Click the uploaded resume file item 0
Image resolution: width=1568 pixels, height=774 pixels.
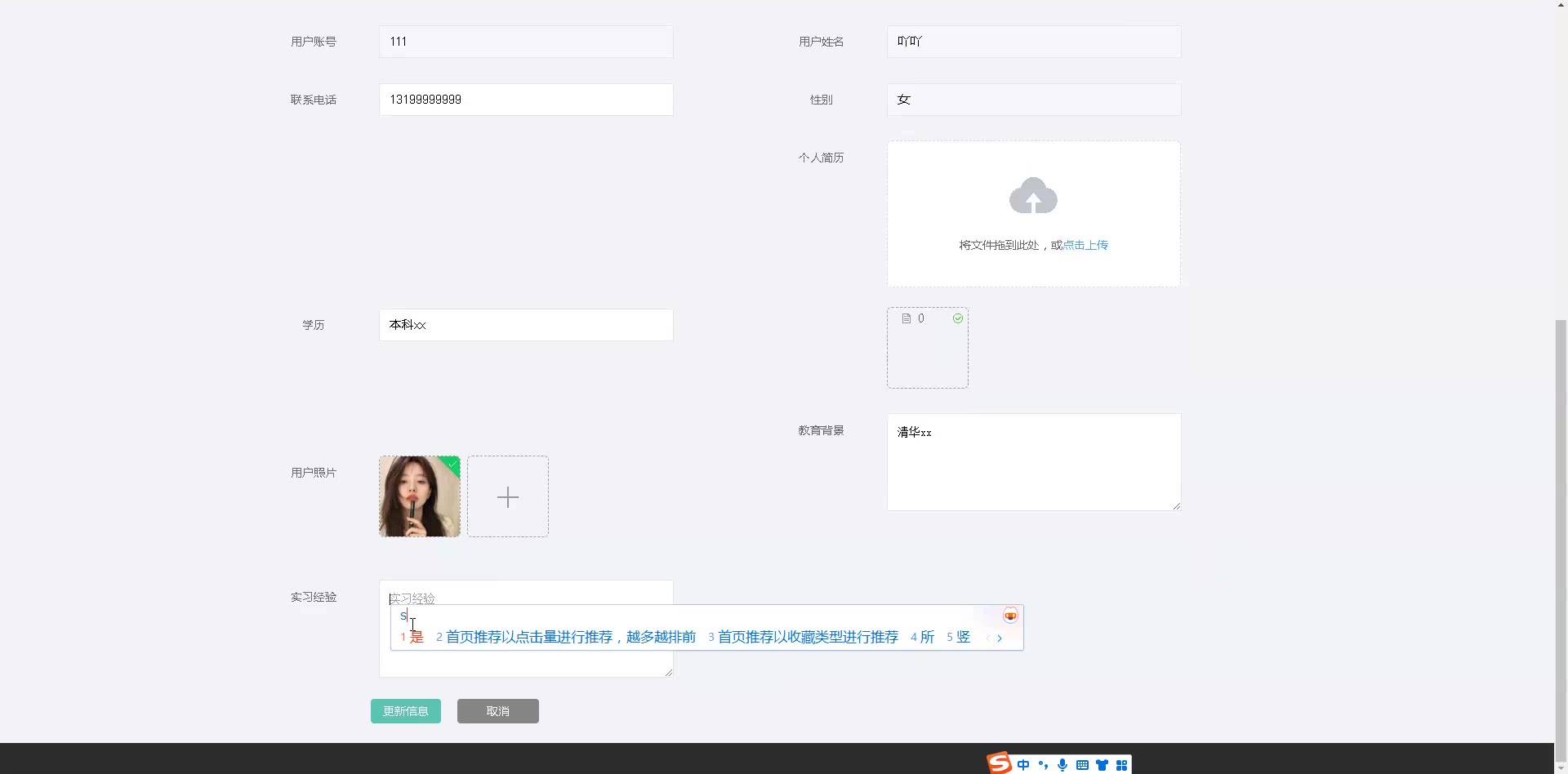click(927, 347)
